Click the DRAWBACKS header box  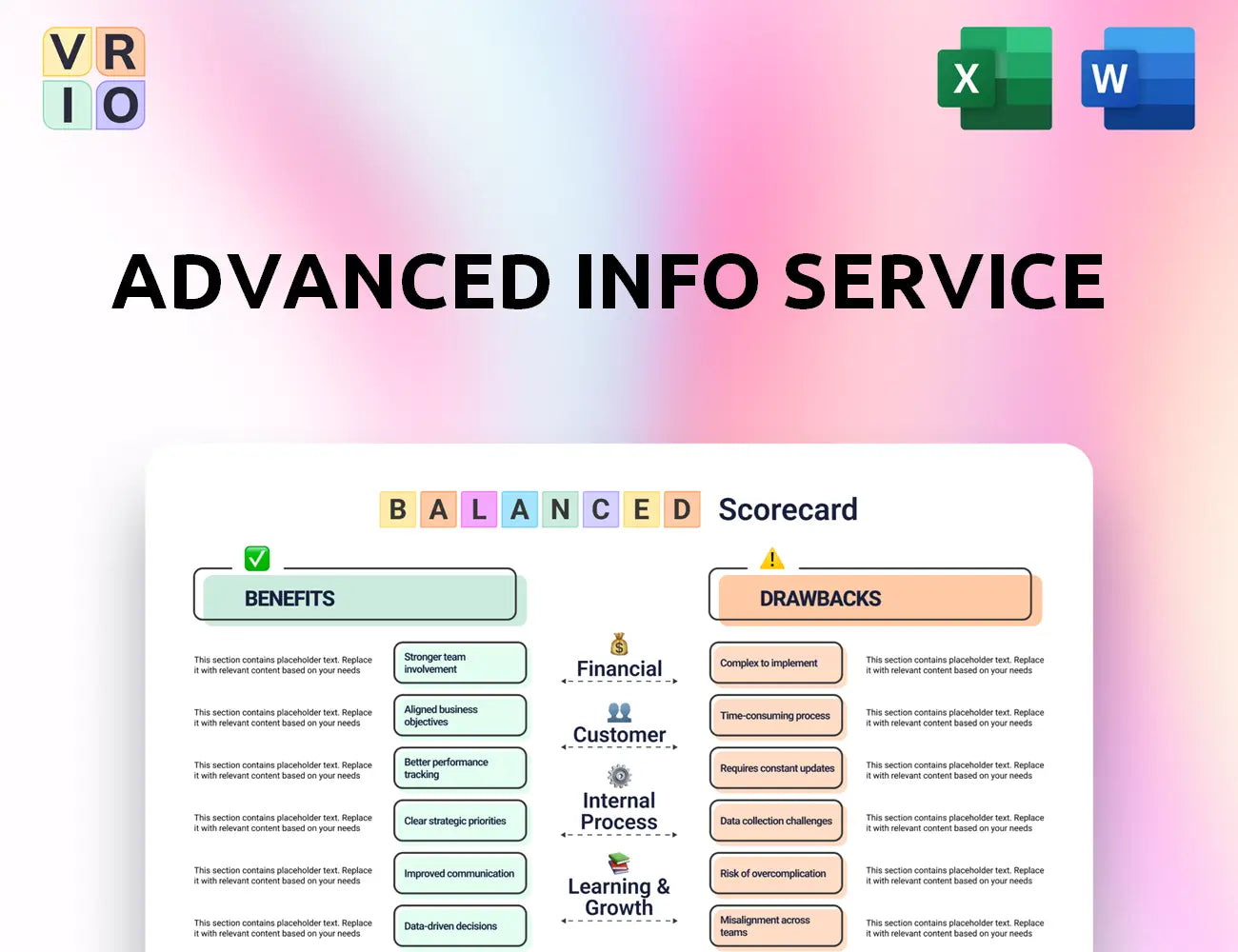[876, 598]
